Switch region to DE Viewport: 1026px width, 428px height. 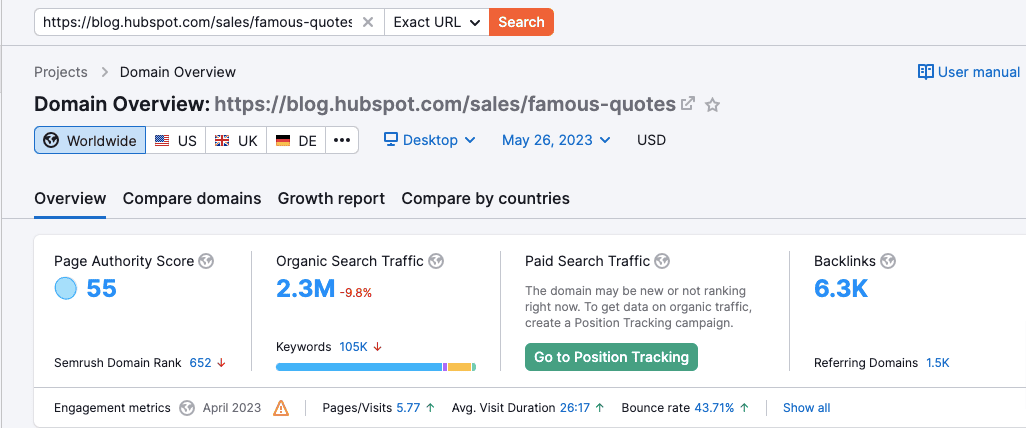click(x=296, y=140)
